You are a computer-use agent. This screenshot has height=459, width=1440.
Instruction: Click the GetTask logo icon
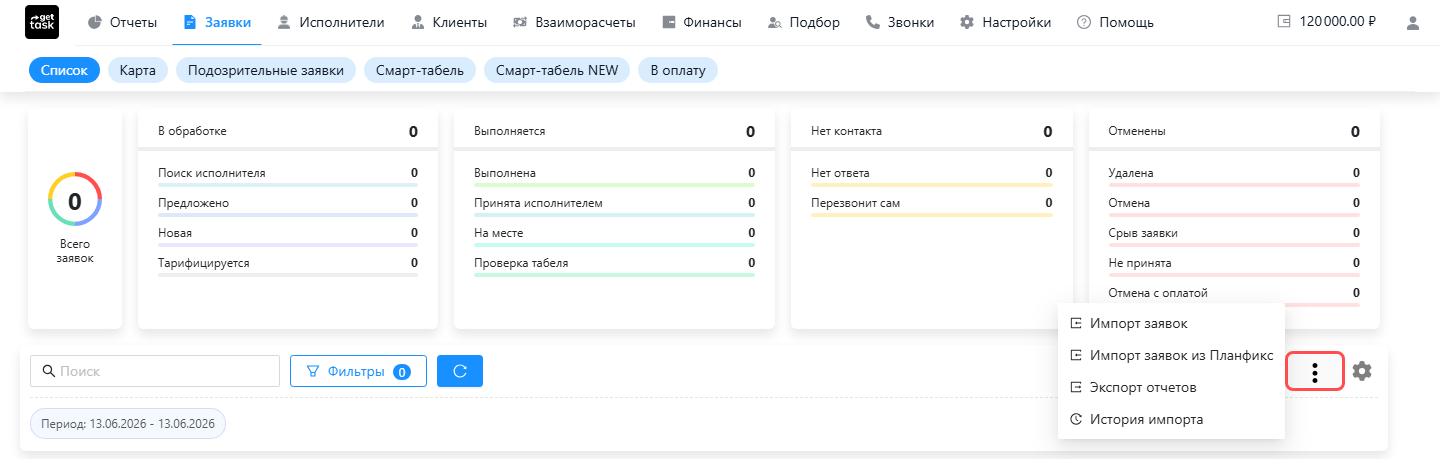point(41,22)
